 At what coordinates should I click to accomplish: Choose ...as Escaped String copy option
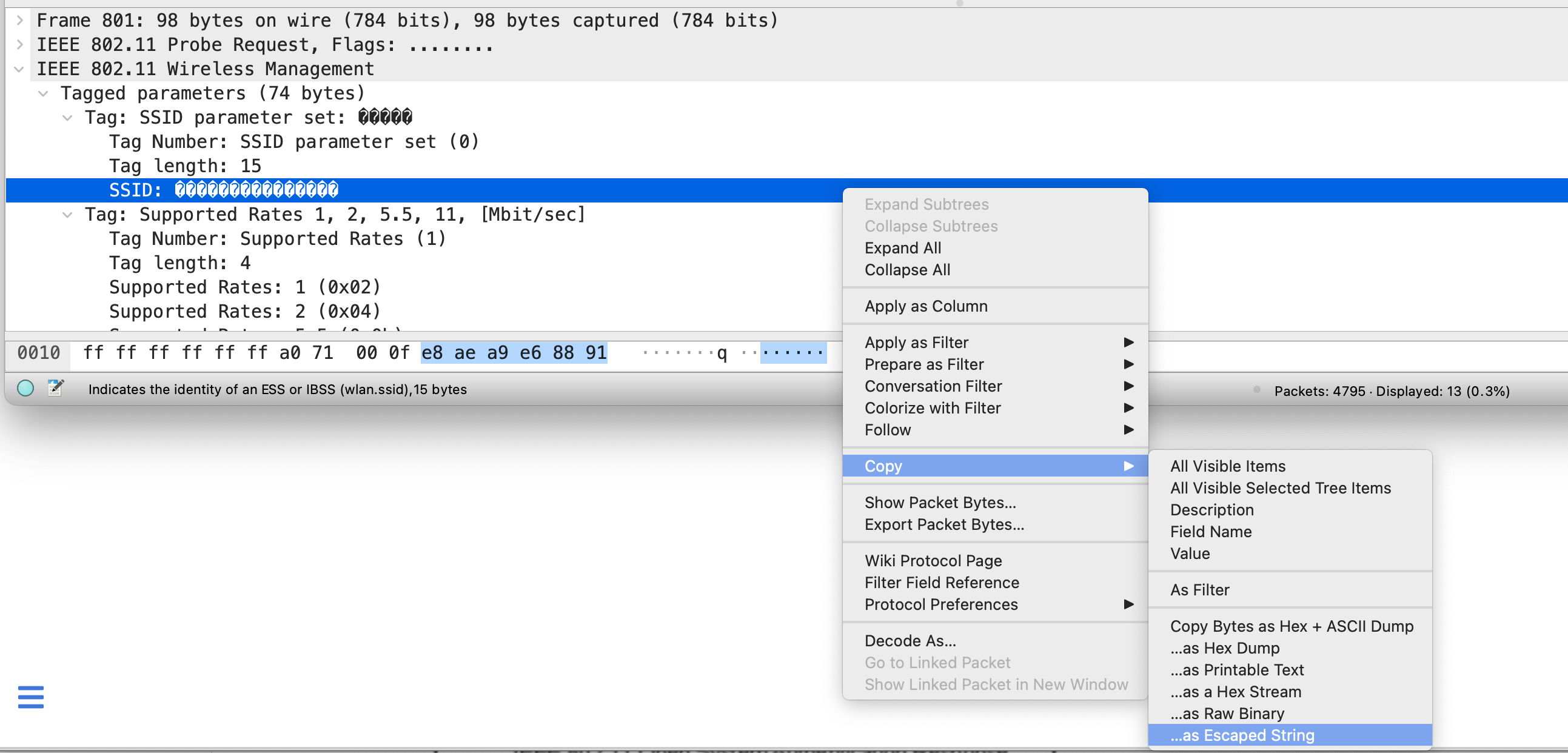tap(1242, 735)
